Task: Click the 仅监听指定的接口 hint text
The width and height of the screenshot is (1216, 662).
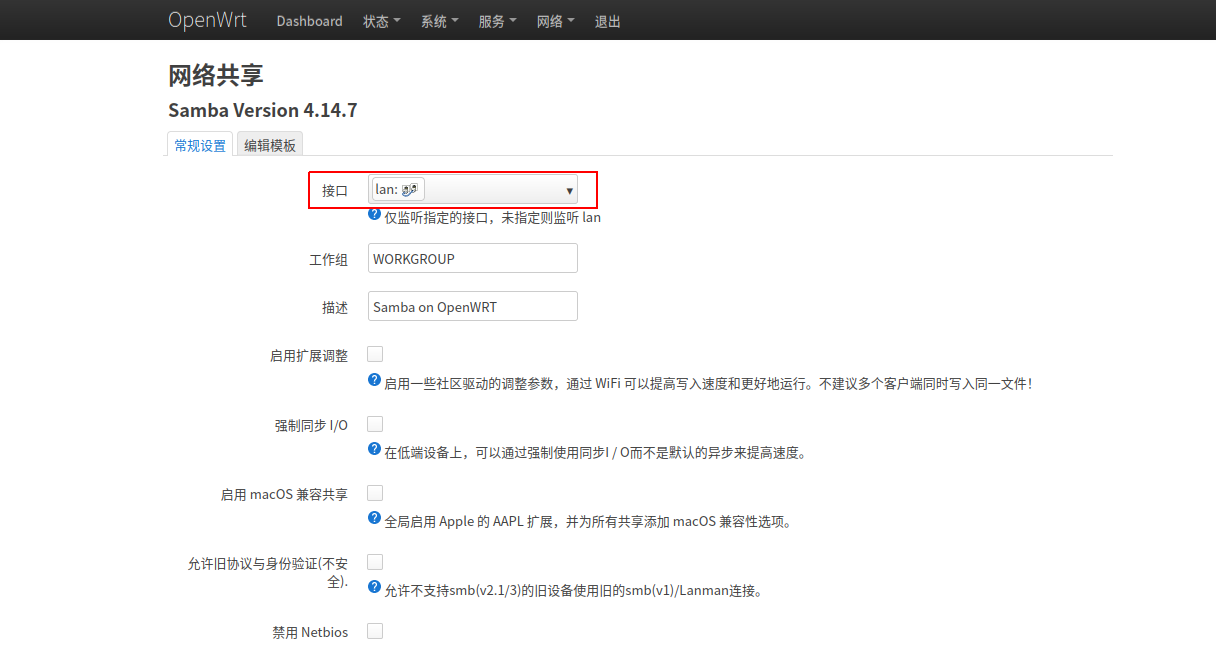Action: [x=493, y=217]
